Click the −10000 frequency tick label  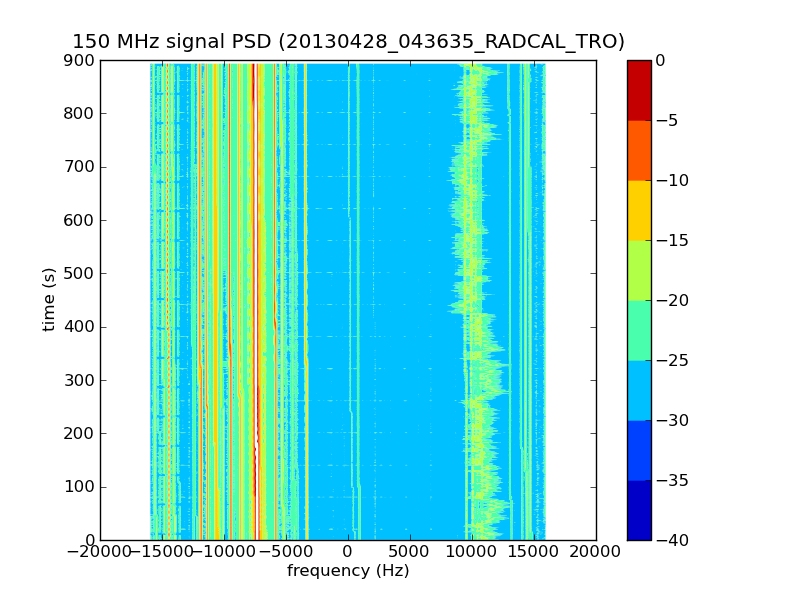pos(224,552)
